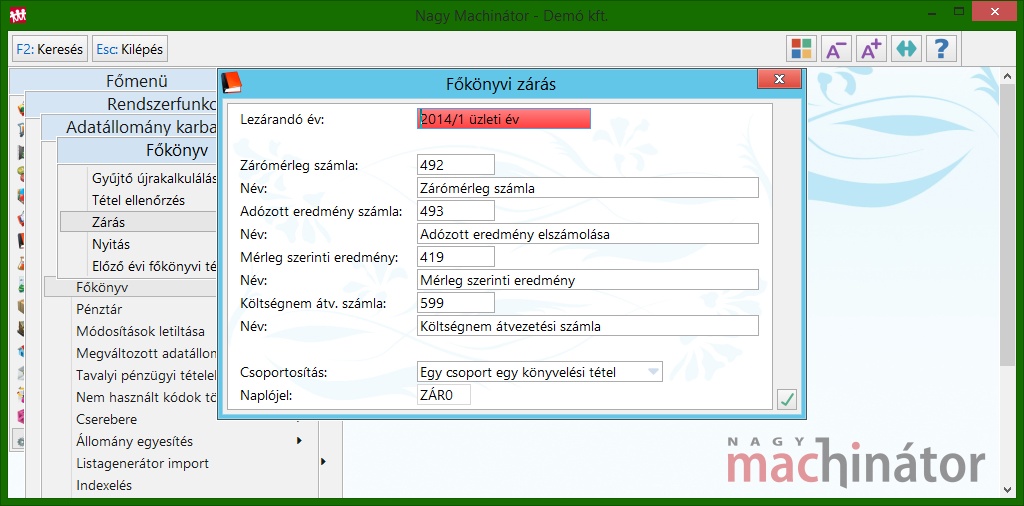This screenshot has height=506, width=1024.
Task: Select Megváltozott adatállomány menu item
Action: (x=146, y=353)
